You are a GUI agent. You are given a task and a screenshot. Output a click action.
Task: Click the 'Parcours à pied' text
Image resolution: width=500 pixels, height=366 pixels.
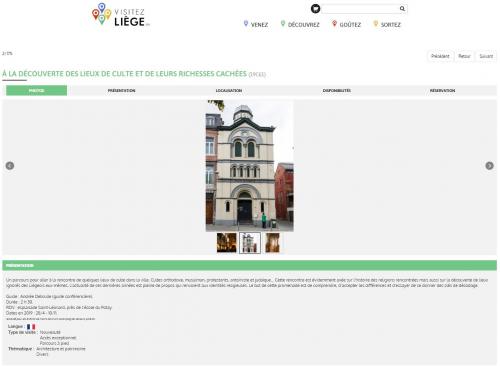click(x=54, y=343)
